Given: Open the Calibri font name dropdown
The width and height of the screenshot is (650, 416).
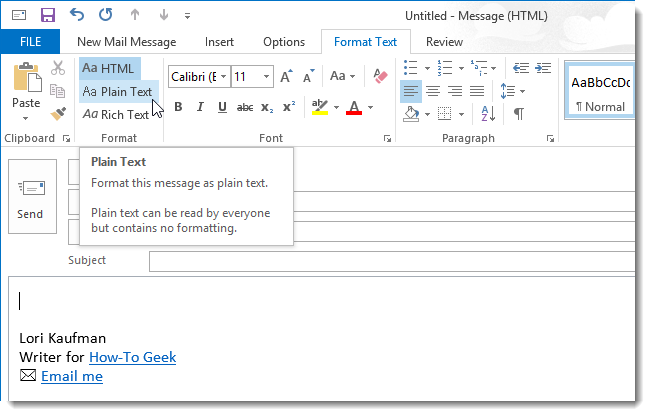Looking at the screenshot, I should pyautogui.click(x=223, y=77).
